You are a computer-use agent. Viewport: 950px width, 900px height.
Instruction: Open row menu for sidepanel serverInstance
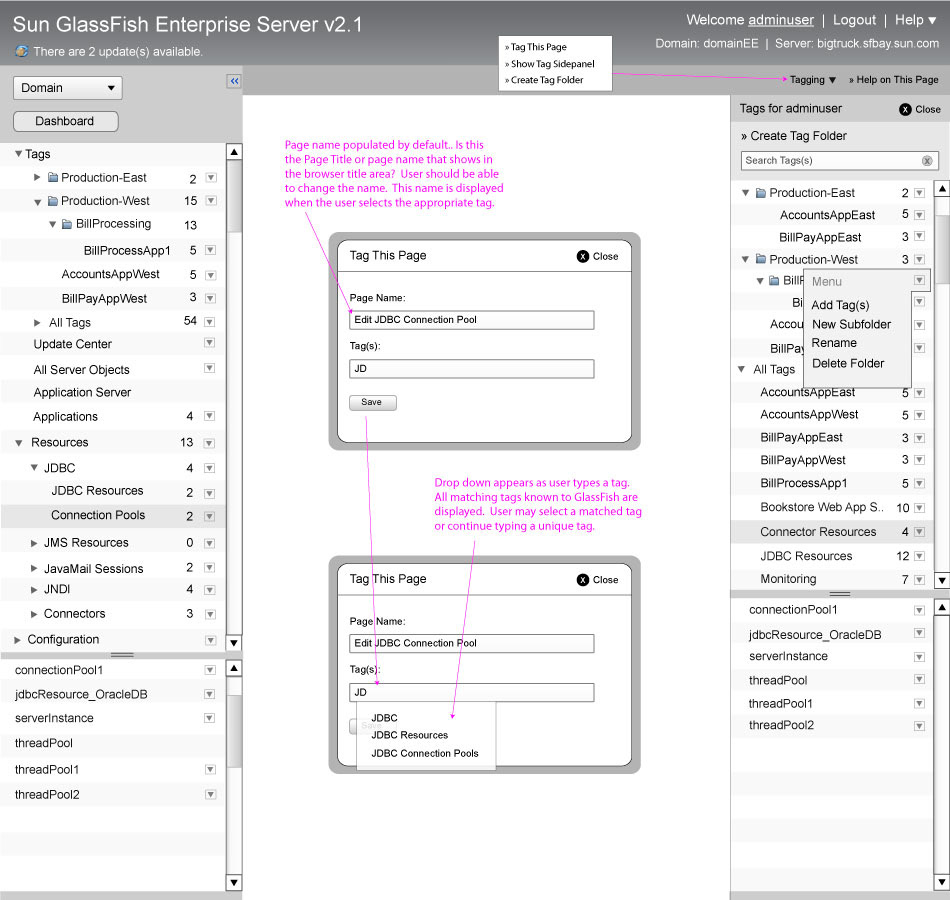pyautogui.click(x=920, y=657)
